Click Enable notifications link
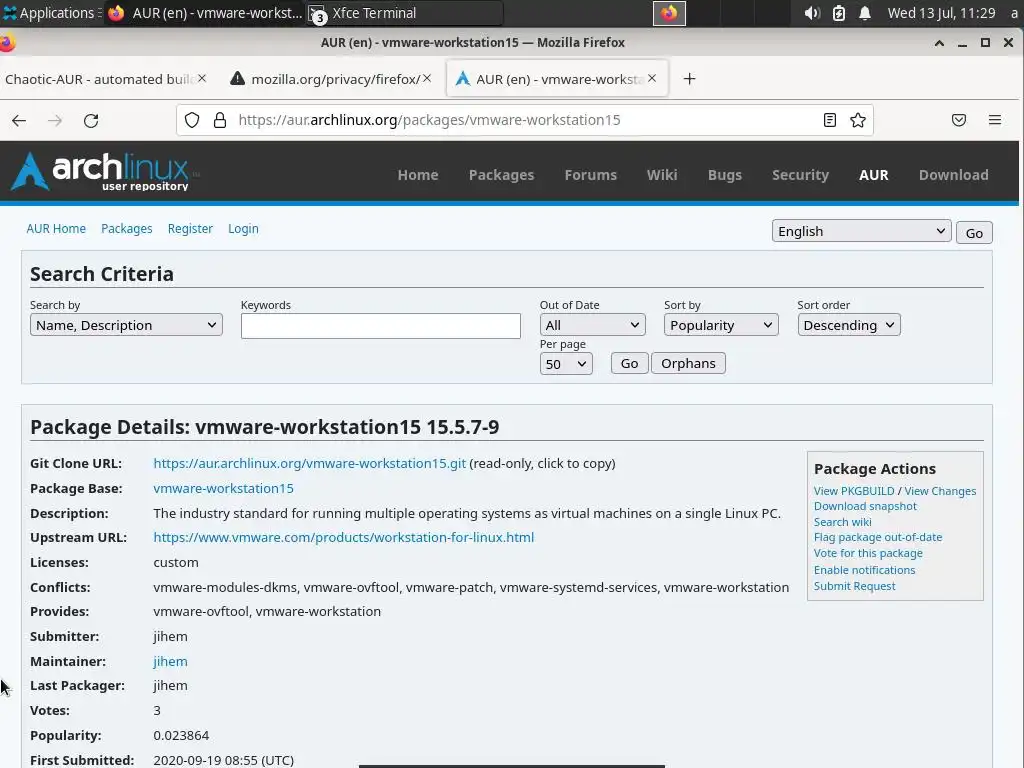 pos(864,570)
